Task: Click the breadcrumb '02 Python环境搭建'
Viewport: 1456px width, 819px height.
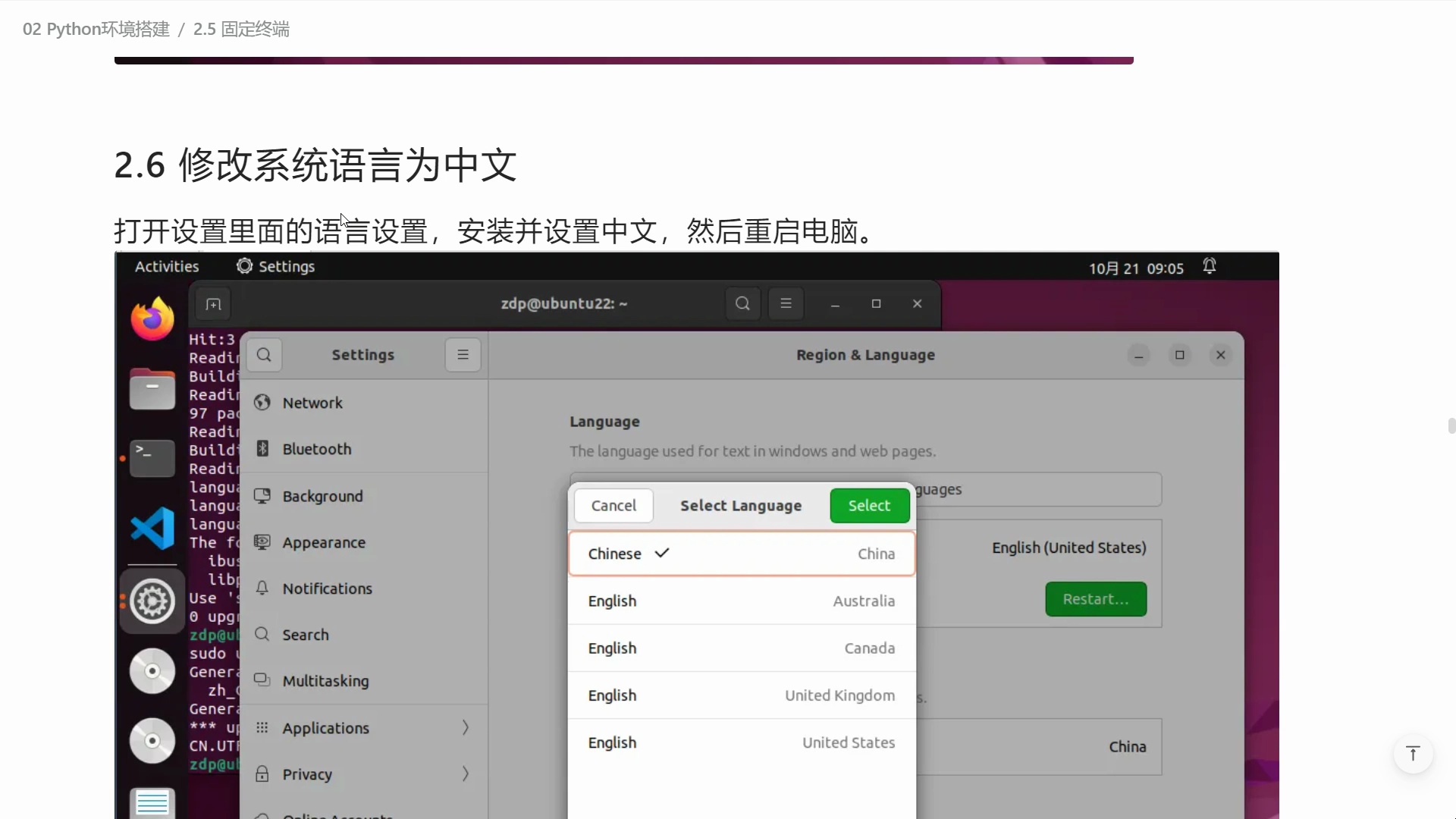Action: (x=96, y=29)
